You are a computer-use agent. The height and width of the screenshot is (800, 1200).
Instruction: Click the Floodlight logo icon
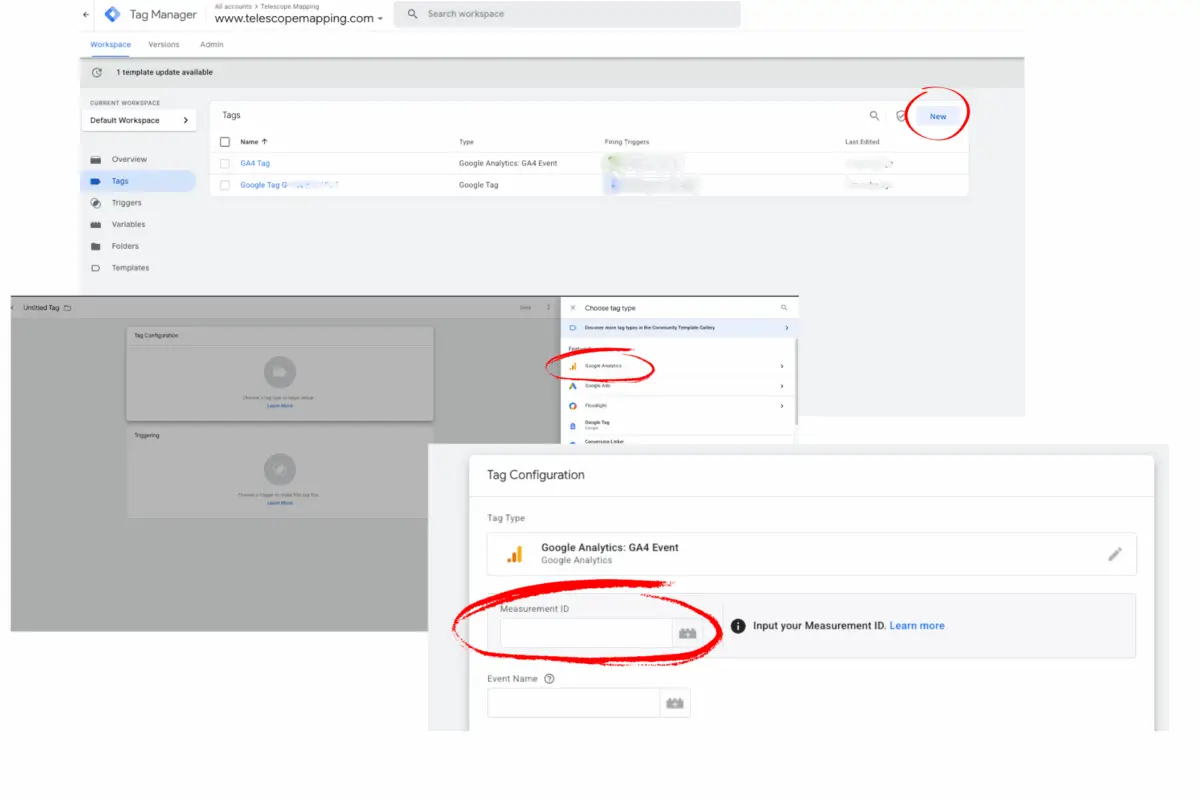coord(573,406)
